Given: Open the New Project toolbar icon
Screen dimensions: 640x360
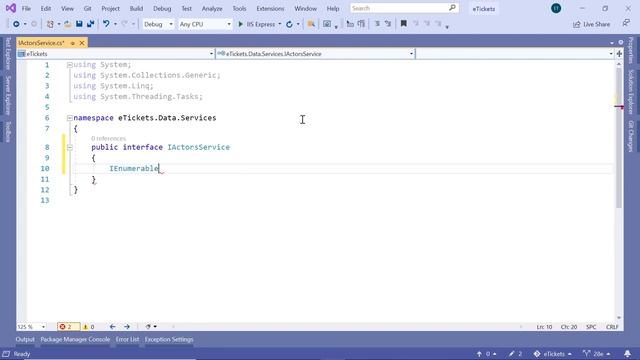Looking at the screenshot, I should click(x=50, y=24).
